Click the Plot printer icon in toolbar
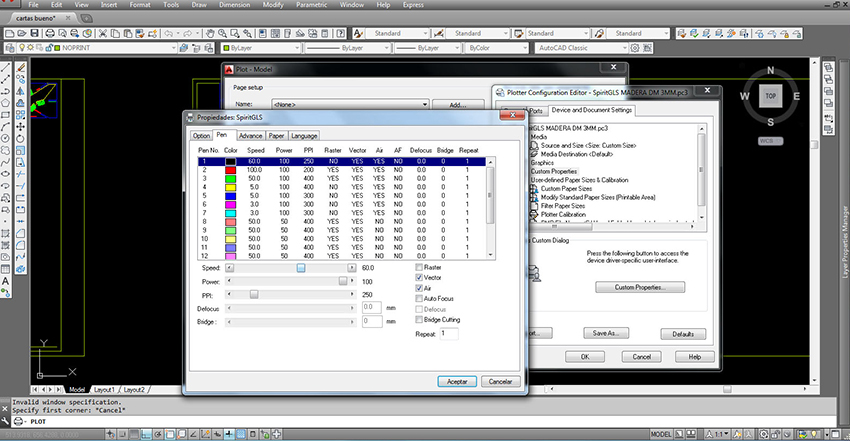 click(x=49, y=34)
